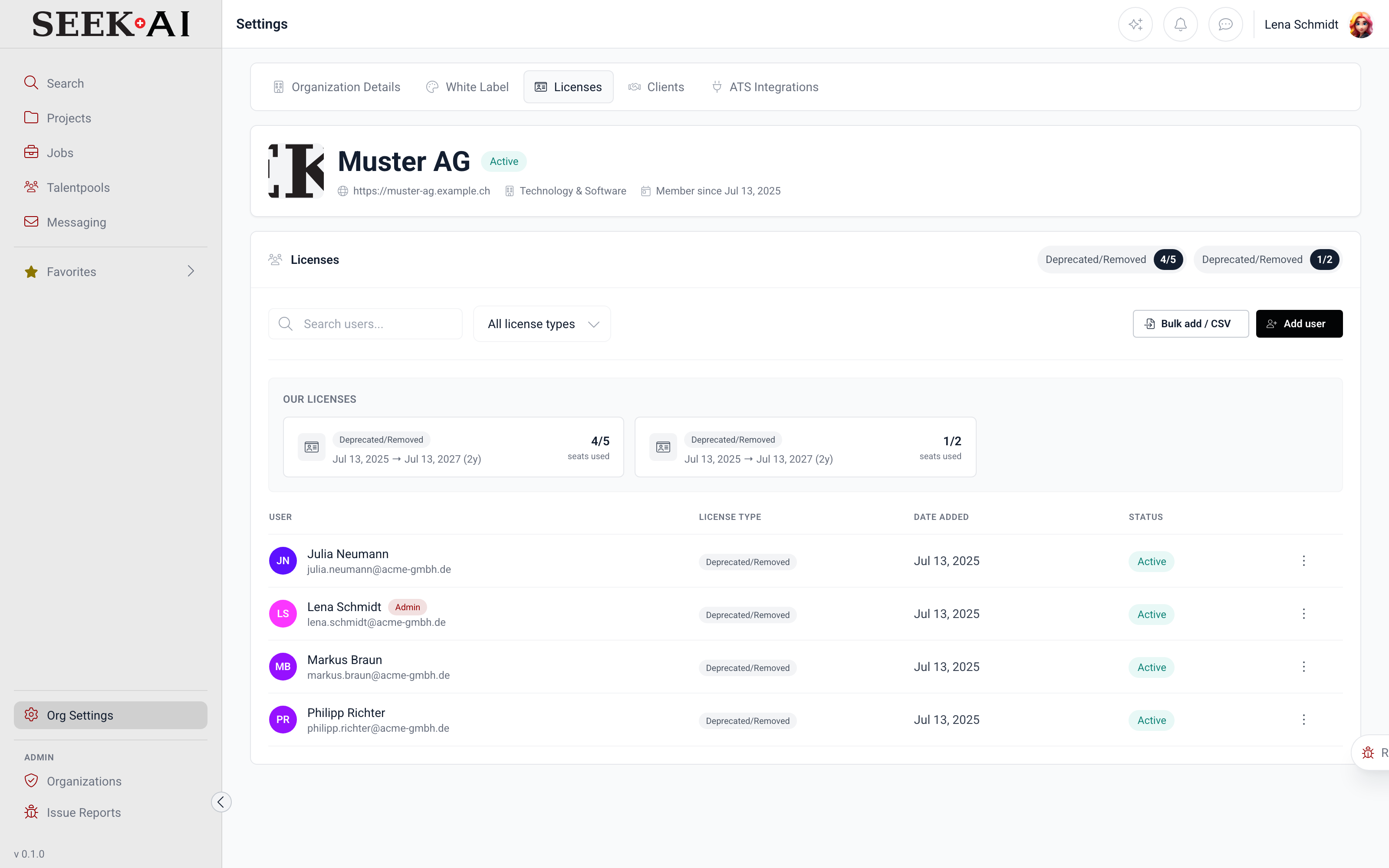Open Issue Reports admin page
1389x868 pixels.
point(110,812)
